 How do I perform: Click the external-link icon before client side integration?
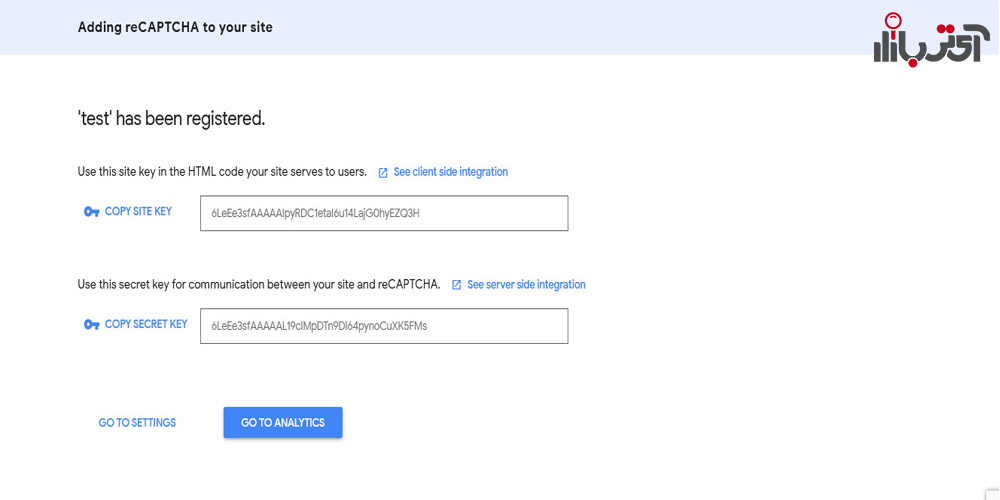[x=383, y=173]
